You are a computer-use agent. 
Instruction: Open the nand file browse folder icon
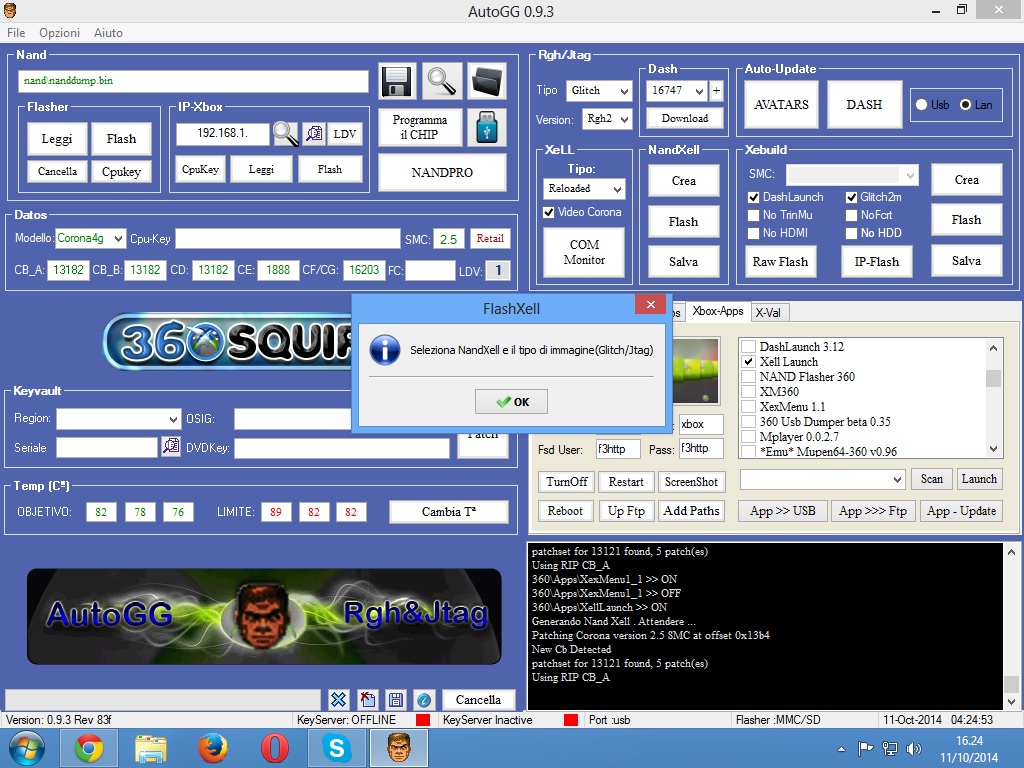[x=487, y=81]
